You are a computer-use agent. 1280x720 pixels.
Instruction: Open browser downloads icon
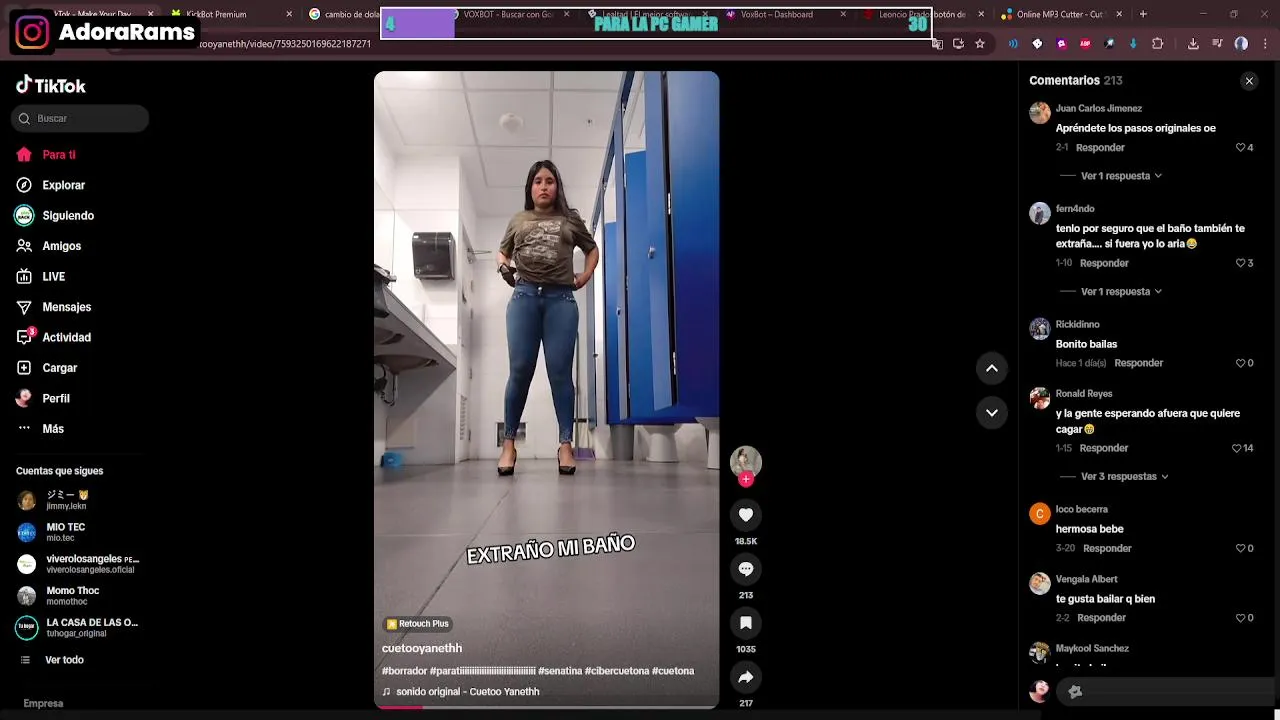pos(1193,44)
